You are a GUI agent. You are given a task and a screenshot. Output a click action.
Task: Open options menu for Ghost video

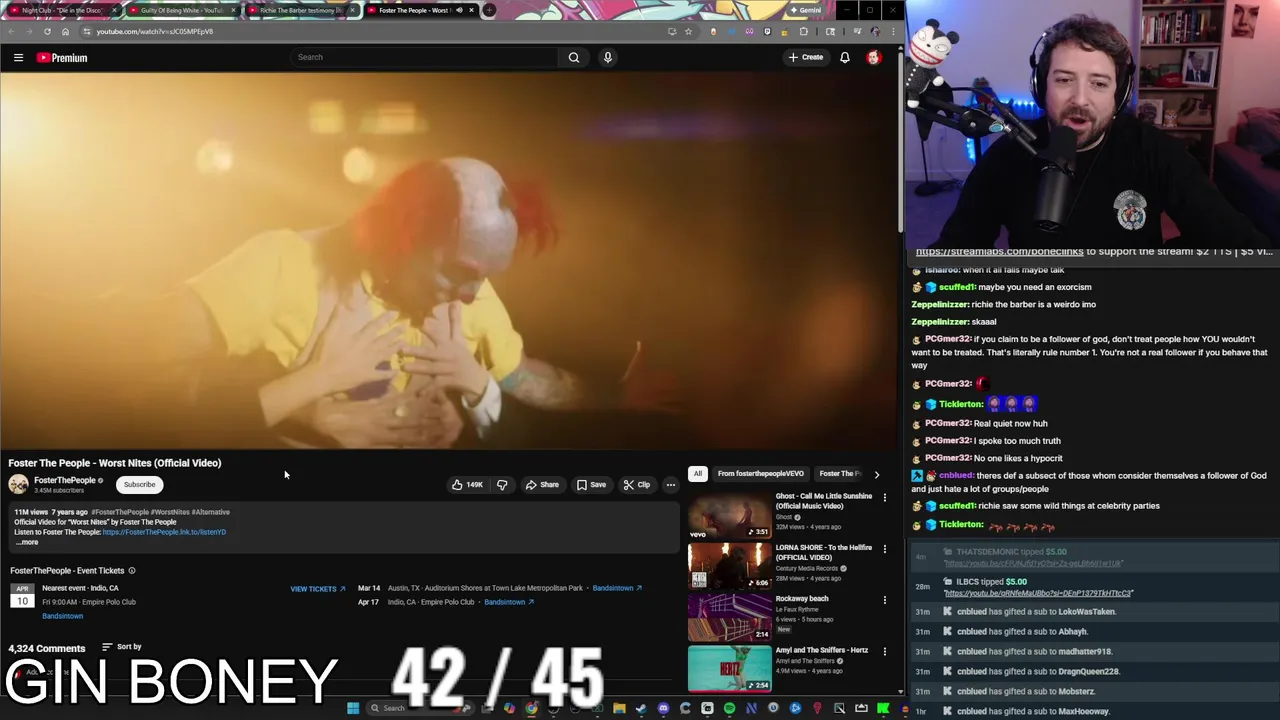point(884,497)
